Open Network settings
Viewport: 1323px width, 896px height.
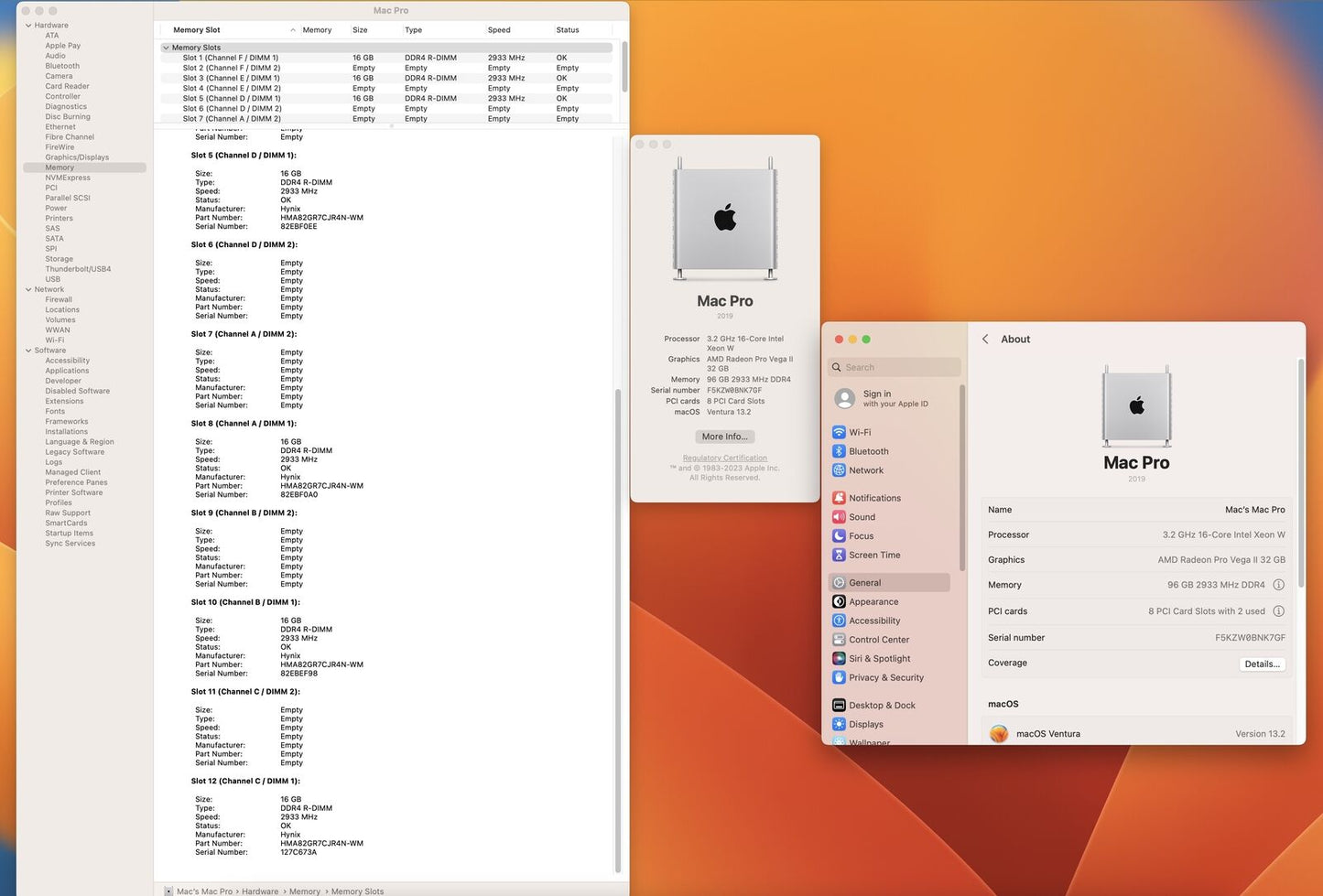(864, 470)
